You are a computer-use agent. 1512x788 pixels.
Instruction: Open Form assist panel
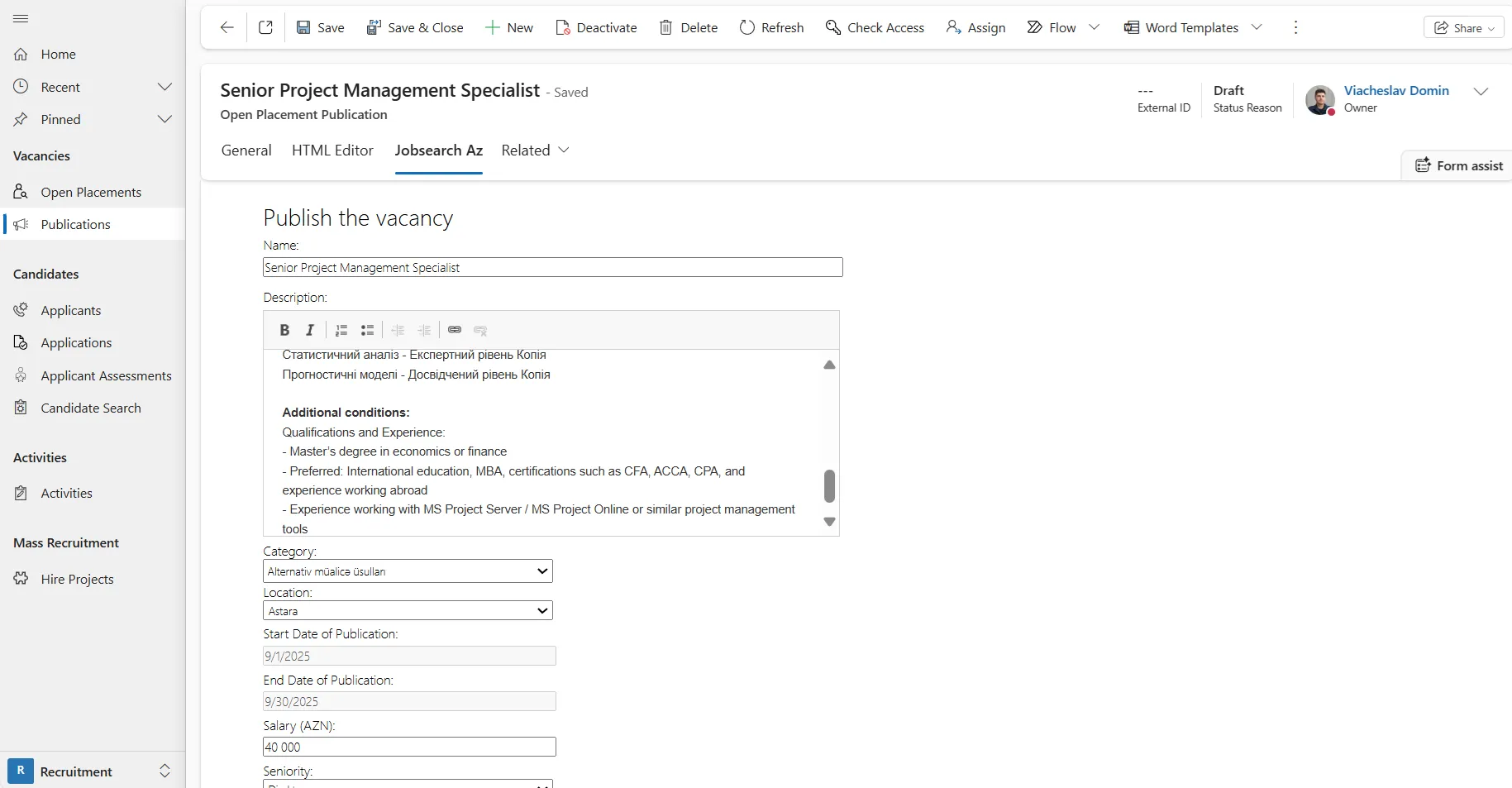point(1459,165)
